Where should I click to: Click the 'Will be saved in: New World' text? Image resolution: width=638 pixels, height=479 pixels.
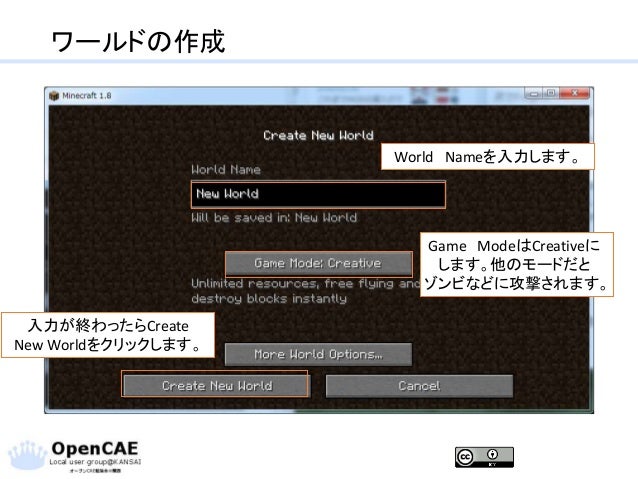coord(274,218)
